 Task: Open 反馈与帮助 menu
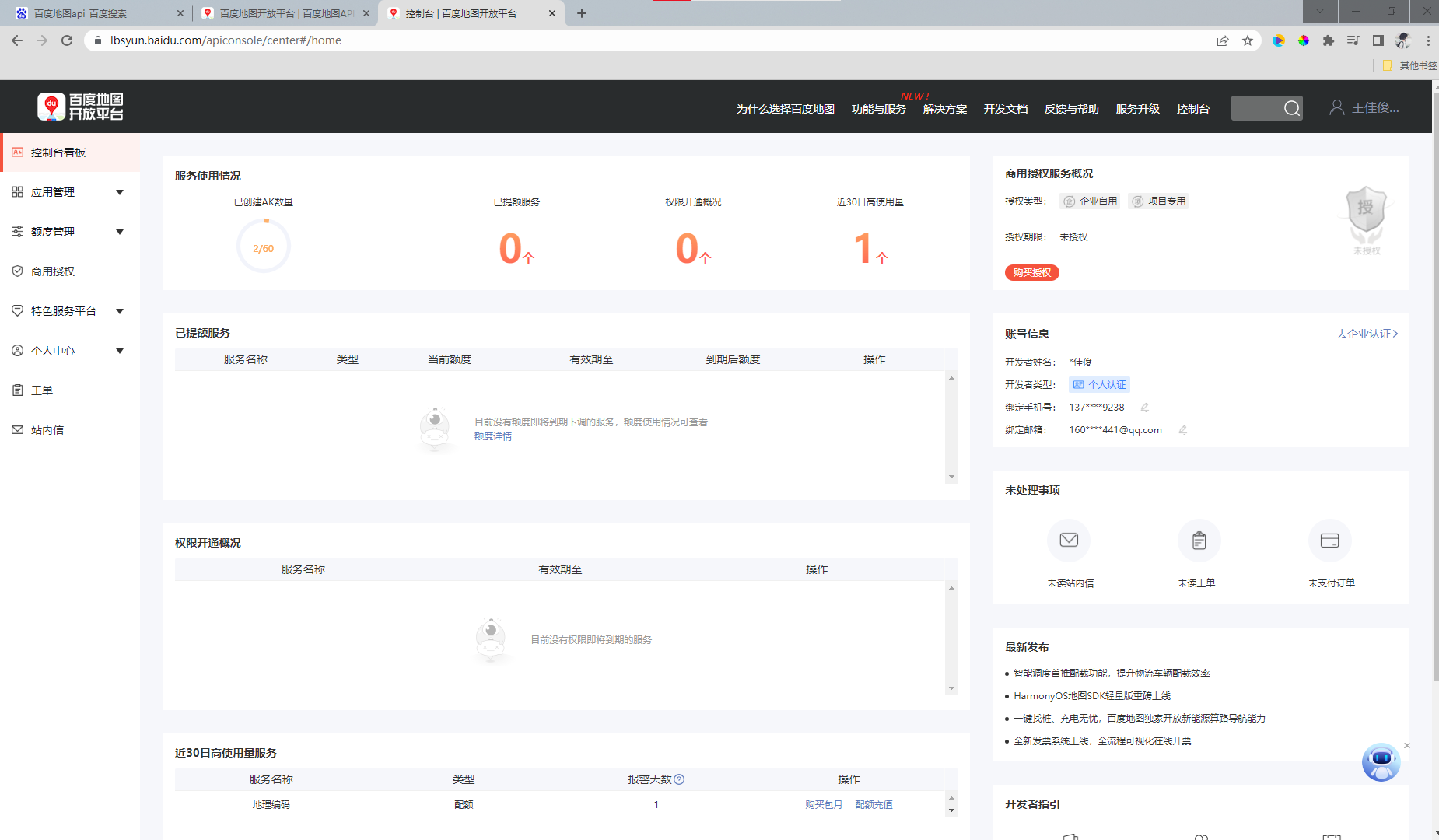point(1071,109)
